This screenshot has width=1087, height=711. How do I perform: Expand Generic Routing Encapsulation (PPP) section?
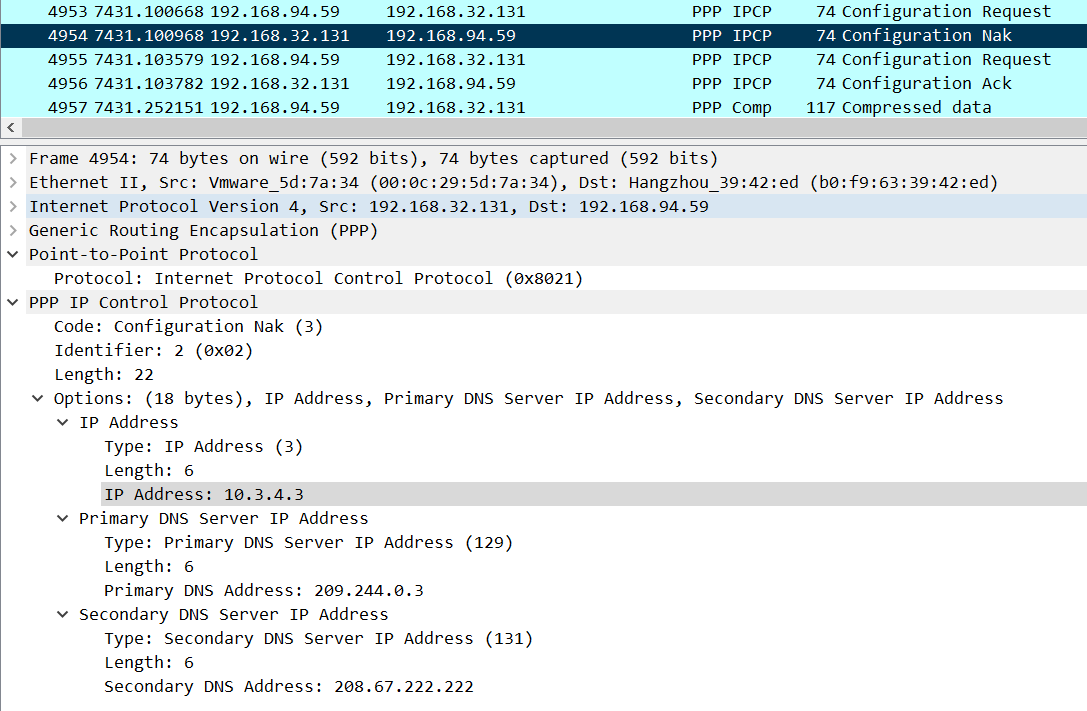tap(12, 230)
